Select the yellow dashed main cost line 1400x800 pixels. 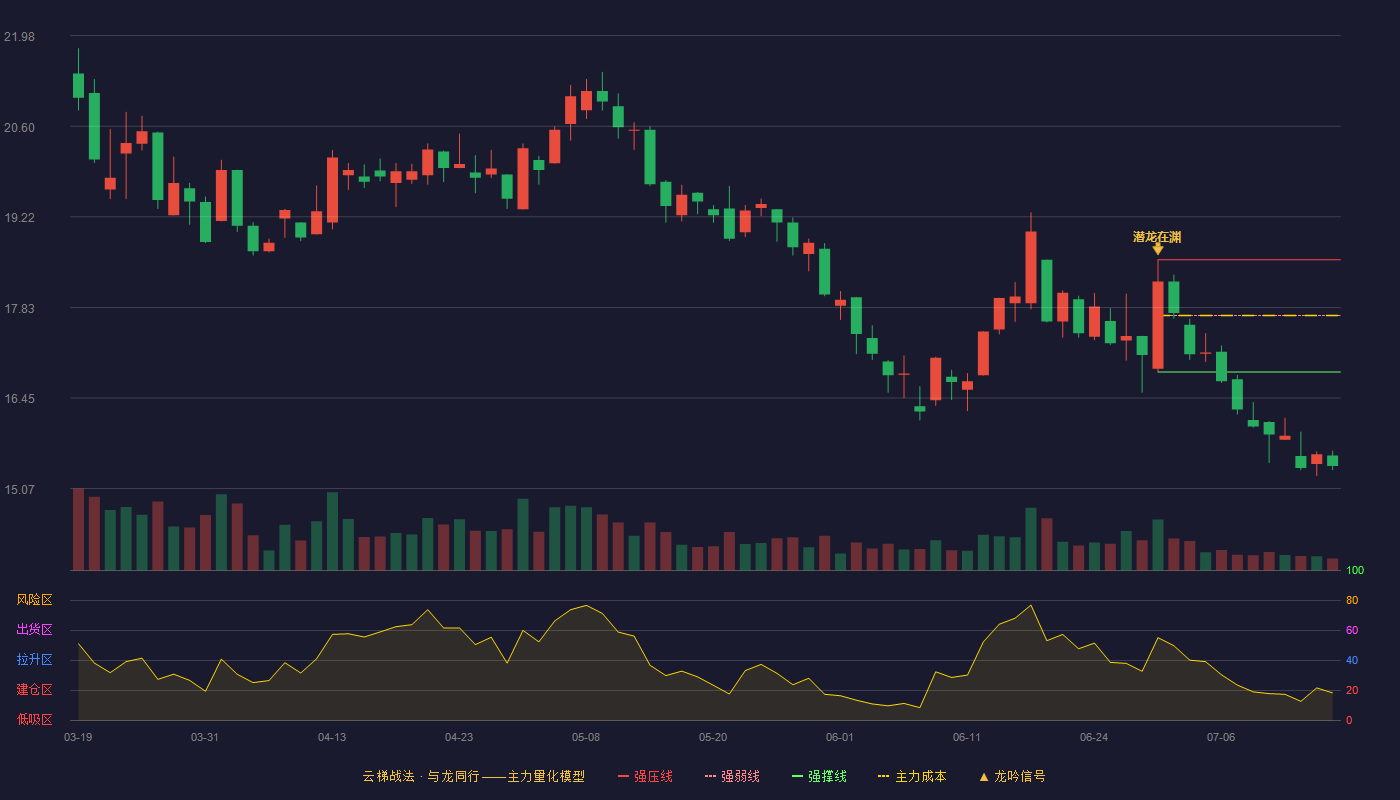[1249, 315]
